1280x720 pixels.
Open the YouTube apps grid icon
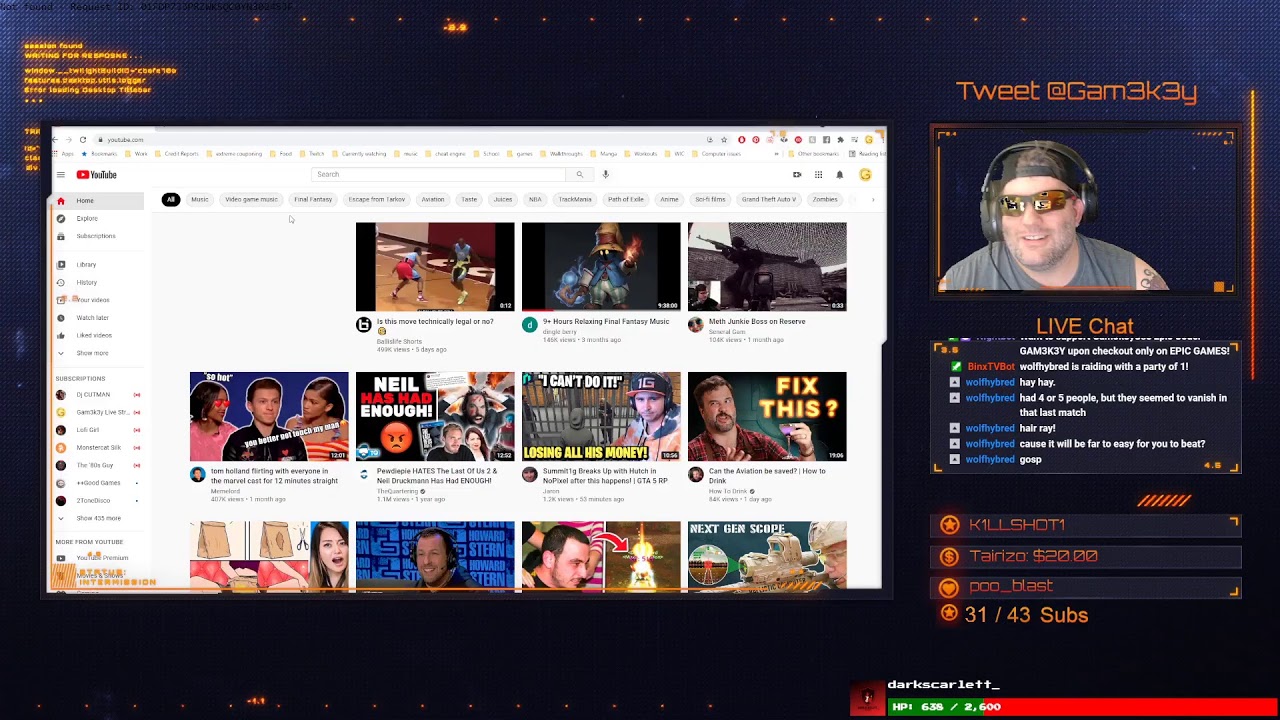tap(818, 175)
